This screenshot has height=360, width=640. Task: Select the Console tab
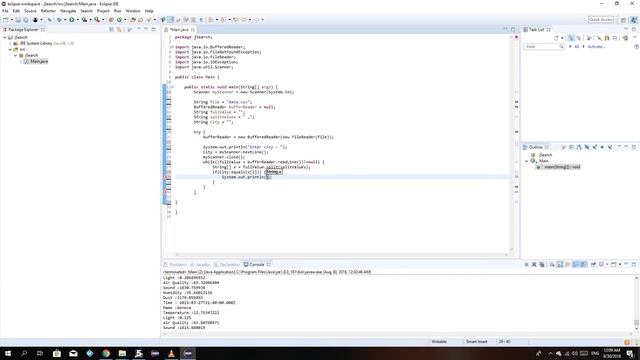coord(256,264)
